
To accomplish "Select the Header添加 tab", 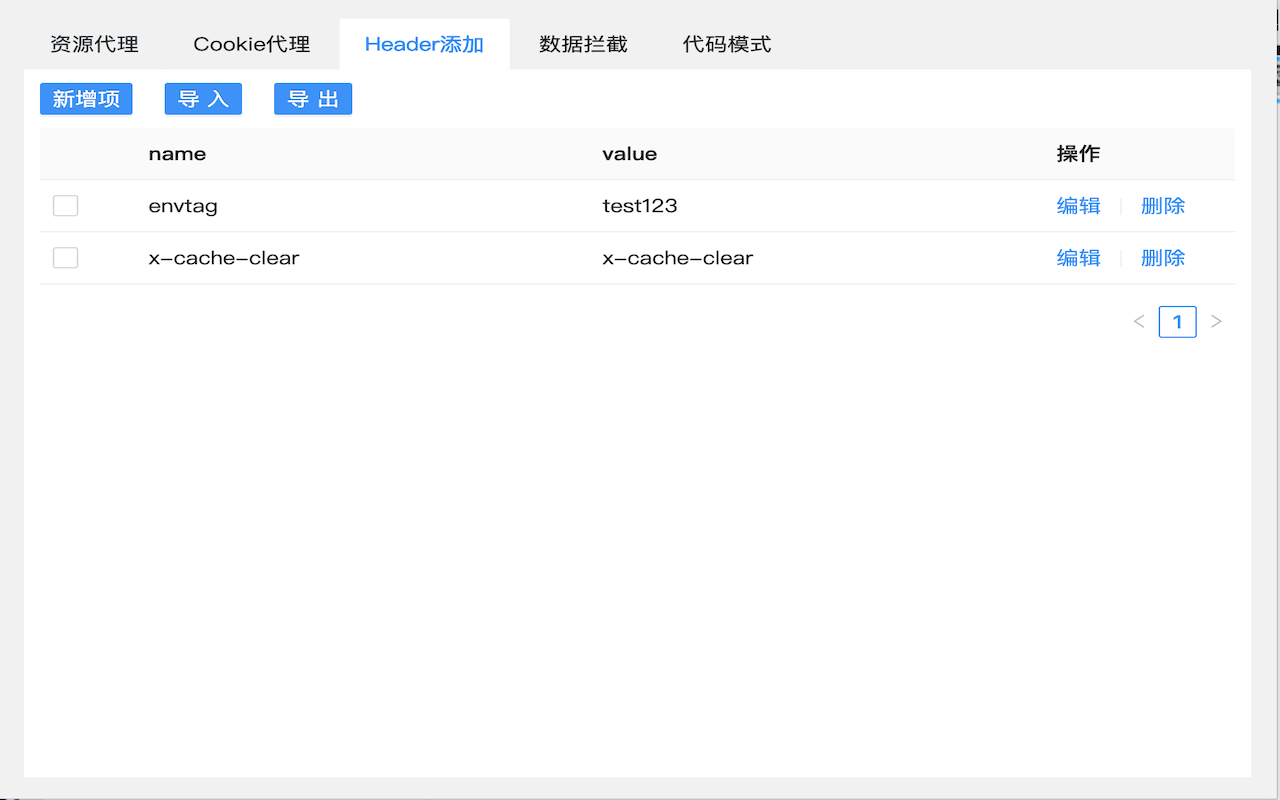I will click(424, 43).
